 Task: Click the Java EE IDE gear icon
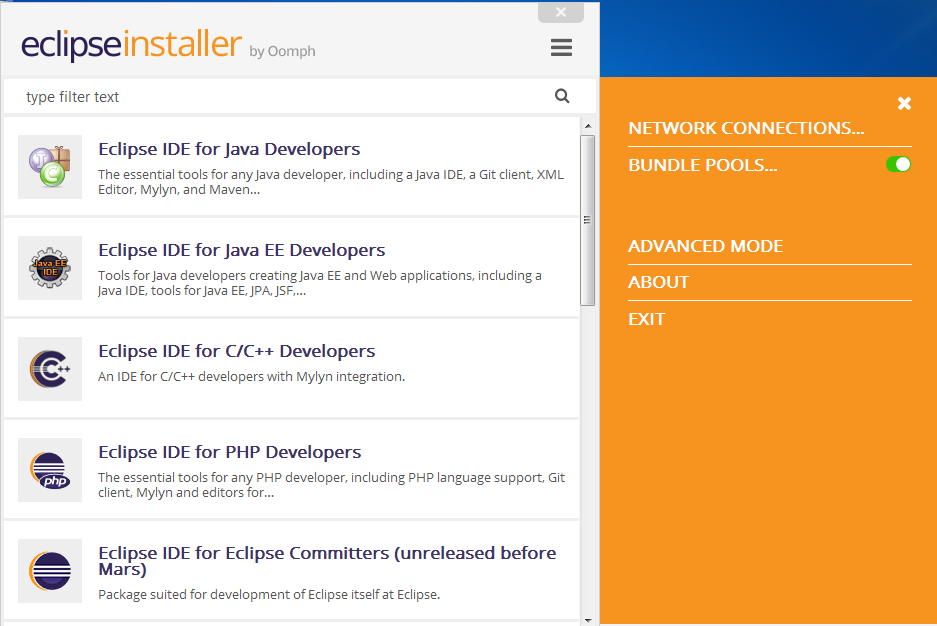tap(50, 268)
